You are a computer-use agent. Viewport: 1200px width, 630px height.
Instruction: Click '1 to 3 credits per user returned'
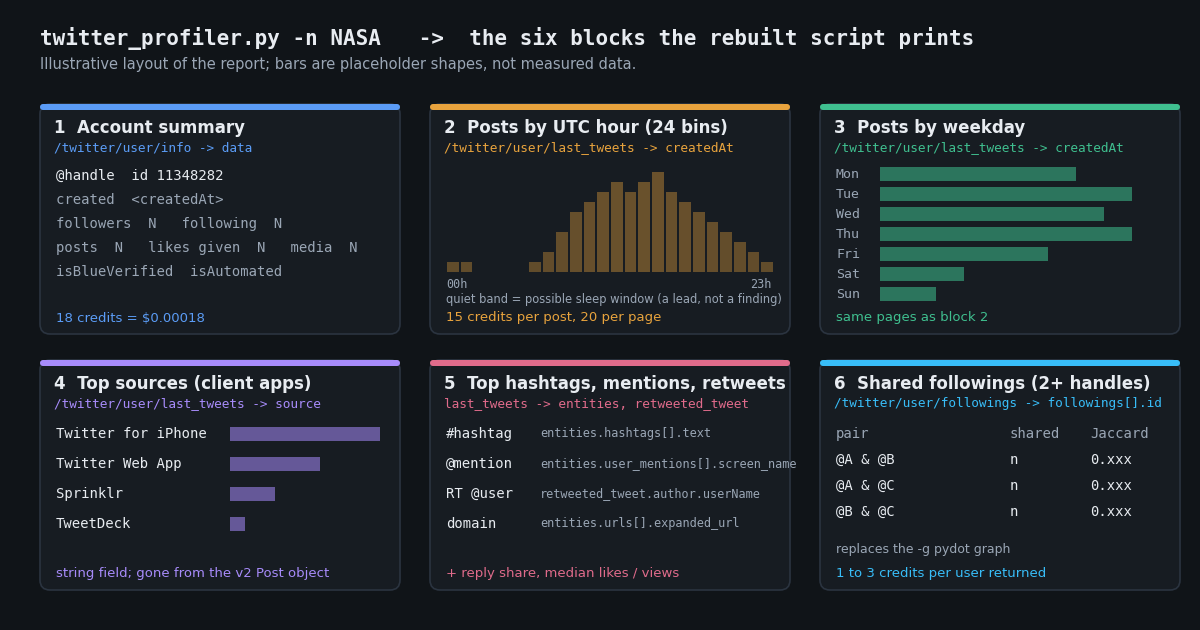click(x=941, y=573)
